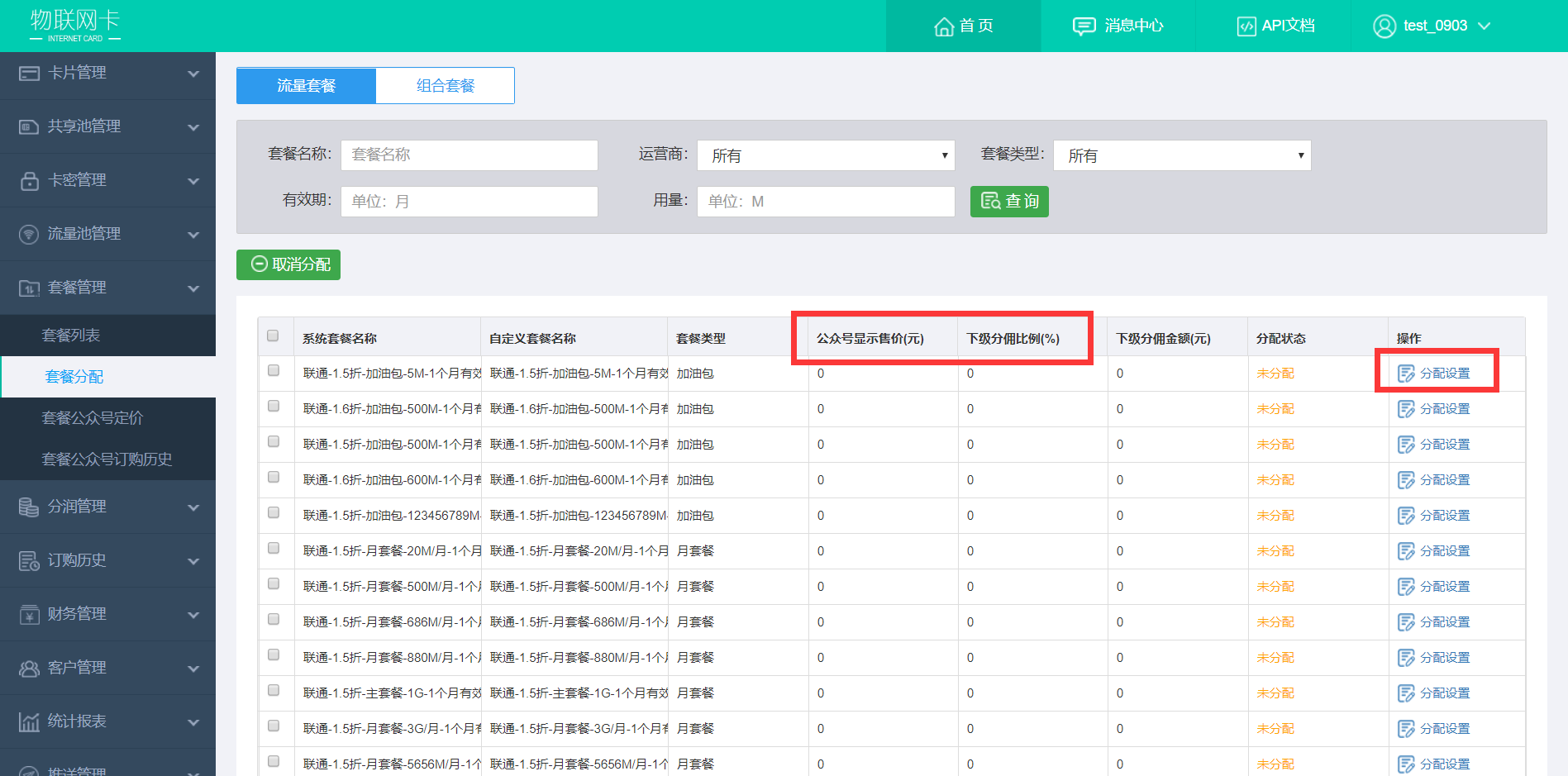
Task: Expand the test_0903 user menu arrow
Action: click(x=1484, y=26)
